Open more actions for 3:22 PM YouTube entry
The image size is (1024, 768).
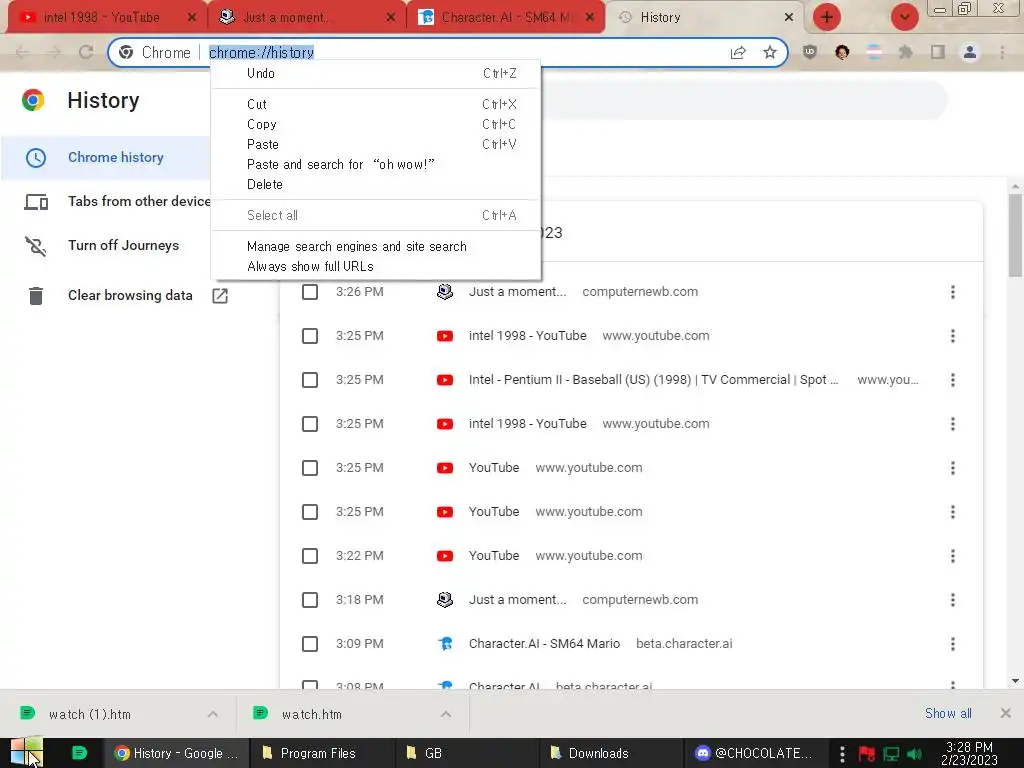(x=953, y=556)
